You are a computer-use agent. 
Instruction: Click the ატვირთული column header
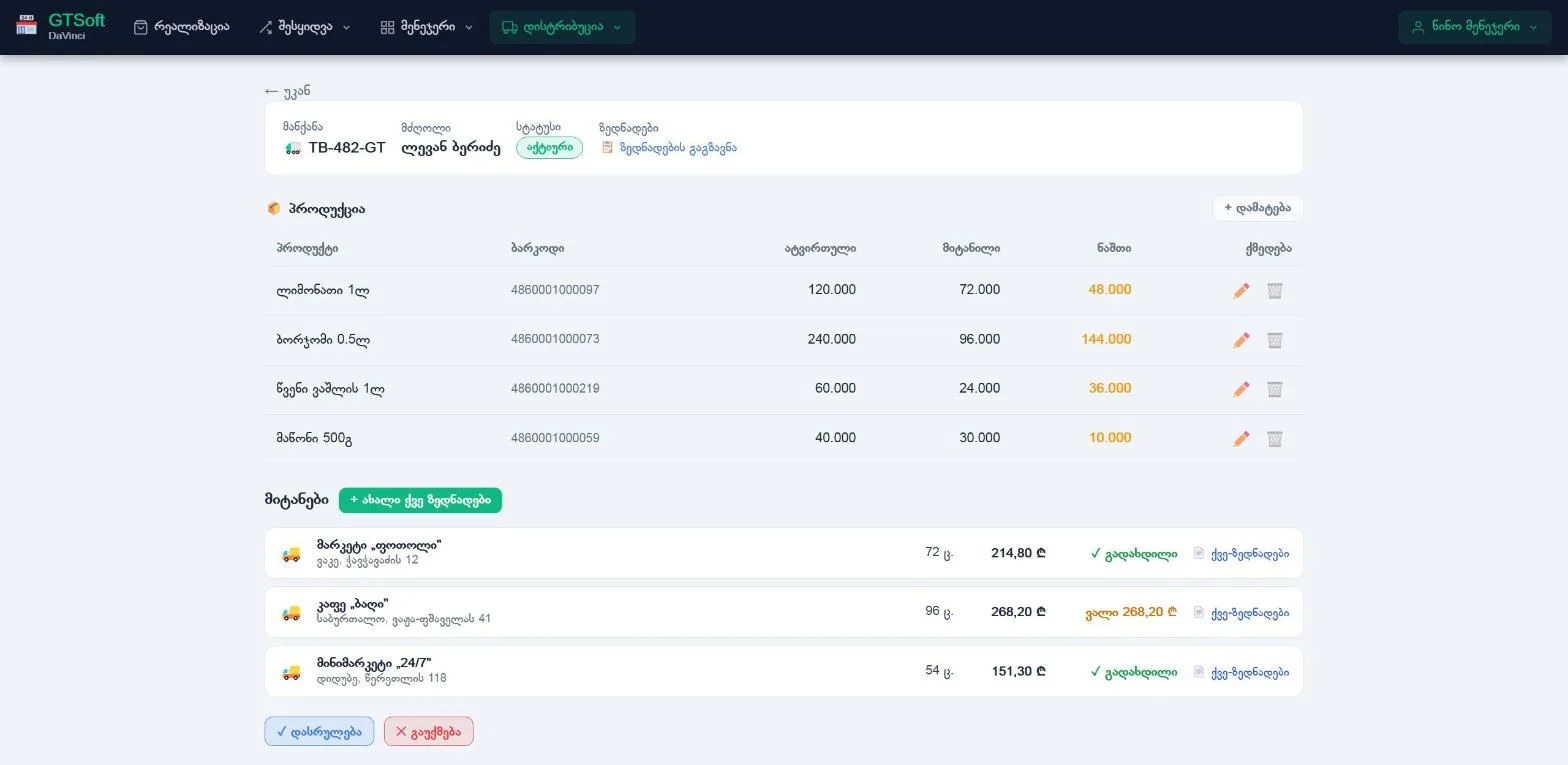(x=820, y=248)
